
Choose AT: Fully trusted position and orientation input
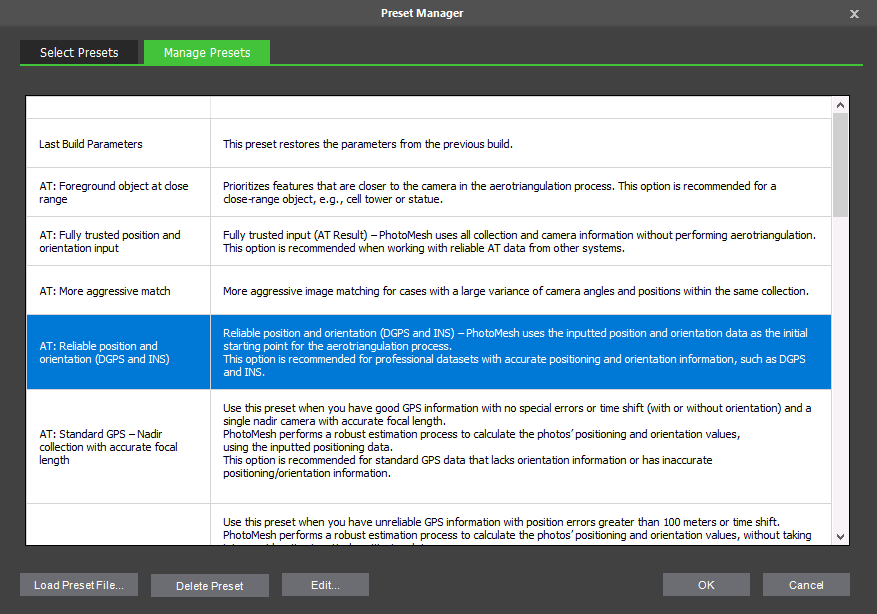(110, 242)
